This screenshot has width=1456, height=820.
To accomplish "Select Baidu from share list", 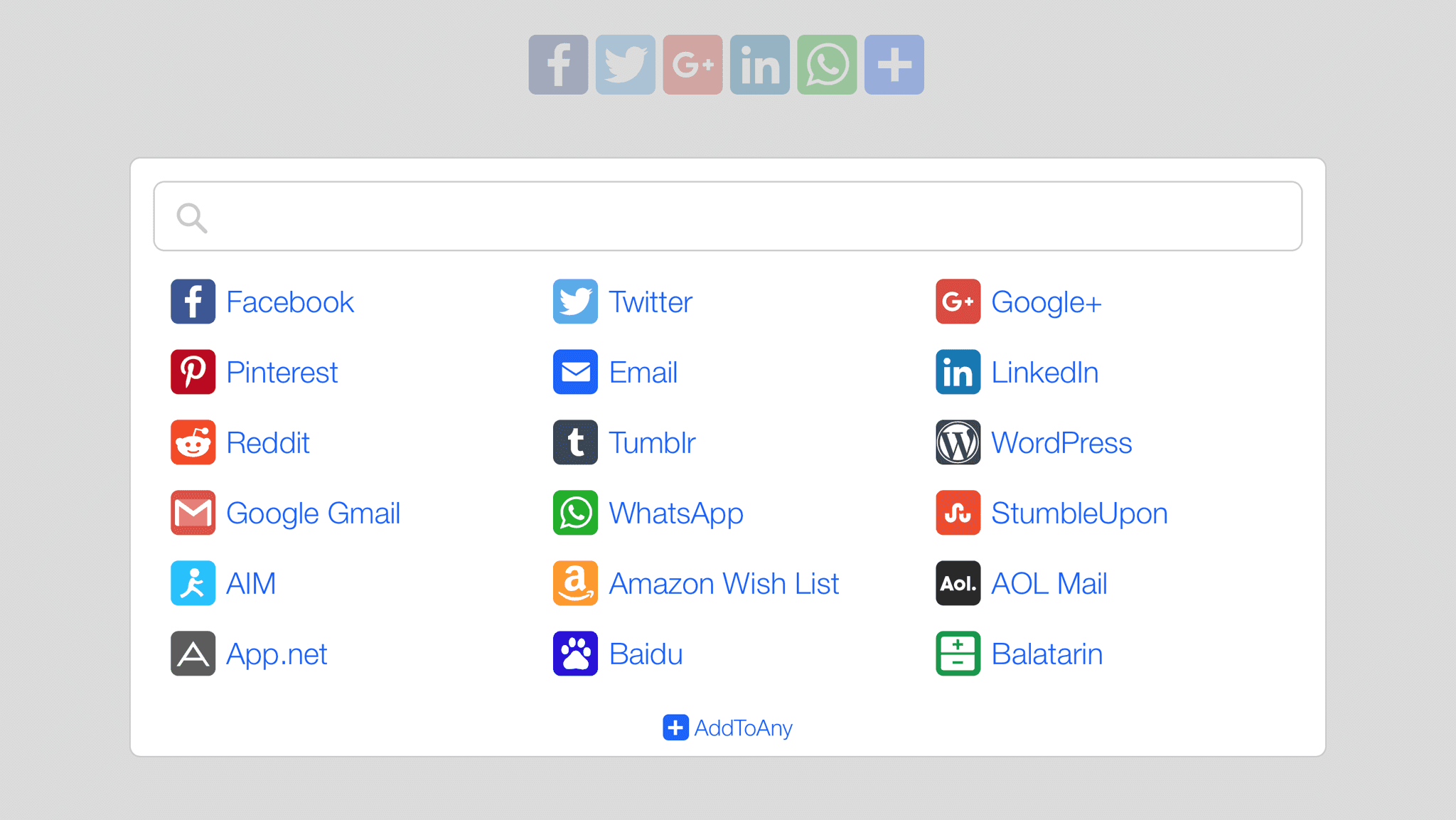I will pos(621,653).
